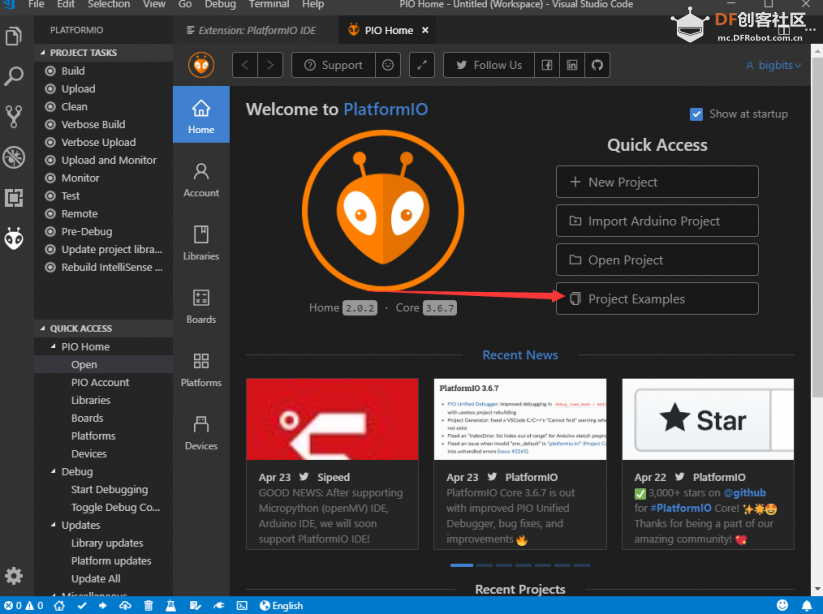Collapse the Debug tree node
This screenshot has width=823, height=614.
click(x=54, y=471)
